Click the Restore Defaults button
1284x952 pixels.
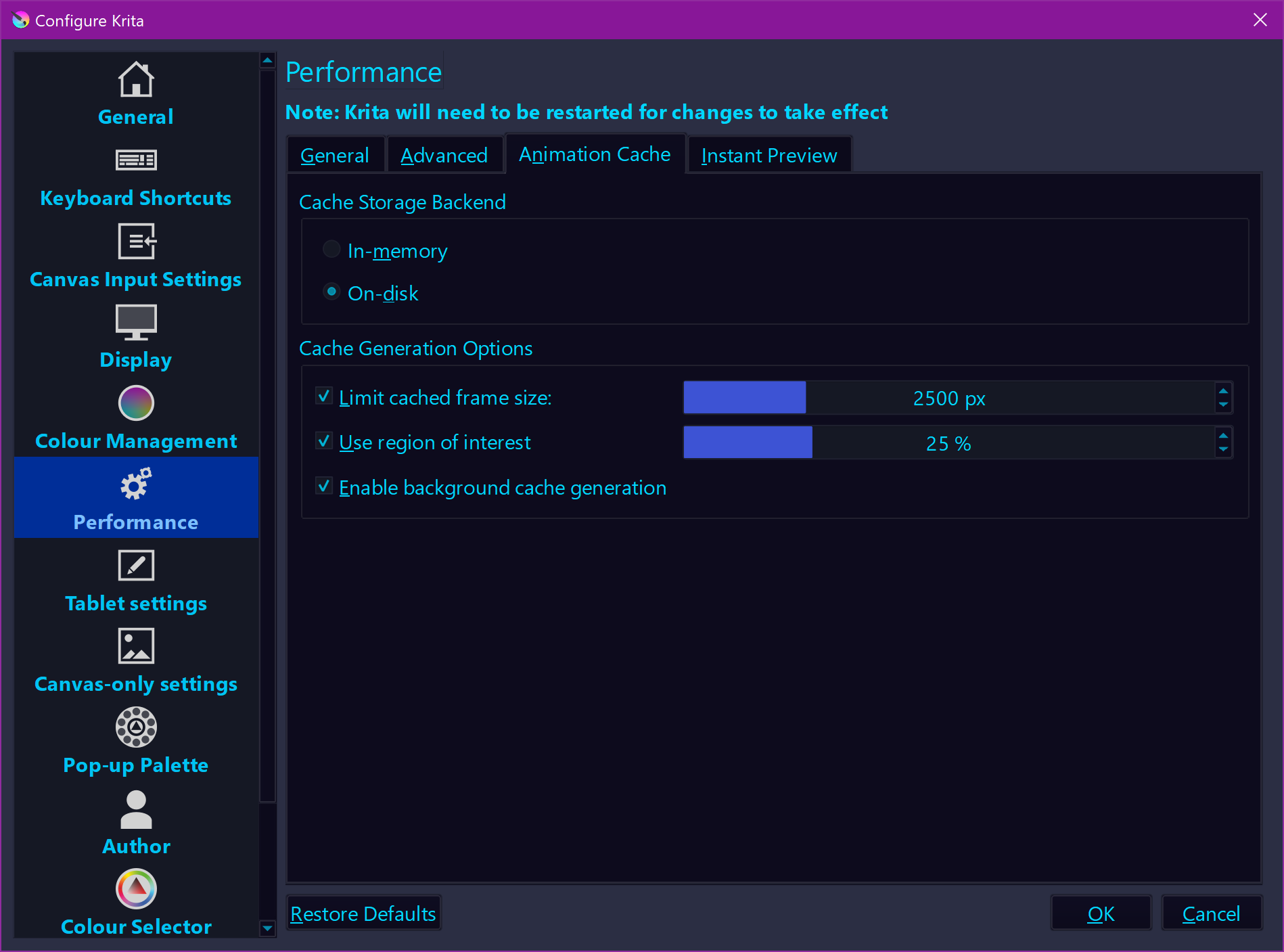pos(363,913)
